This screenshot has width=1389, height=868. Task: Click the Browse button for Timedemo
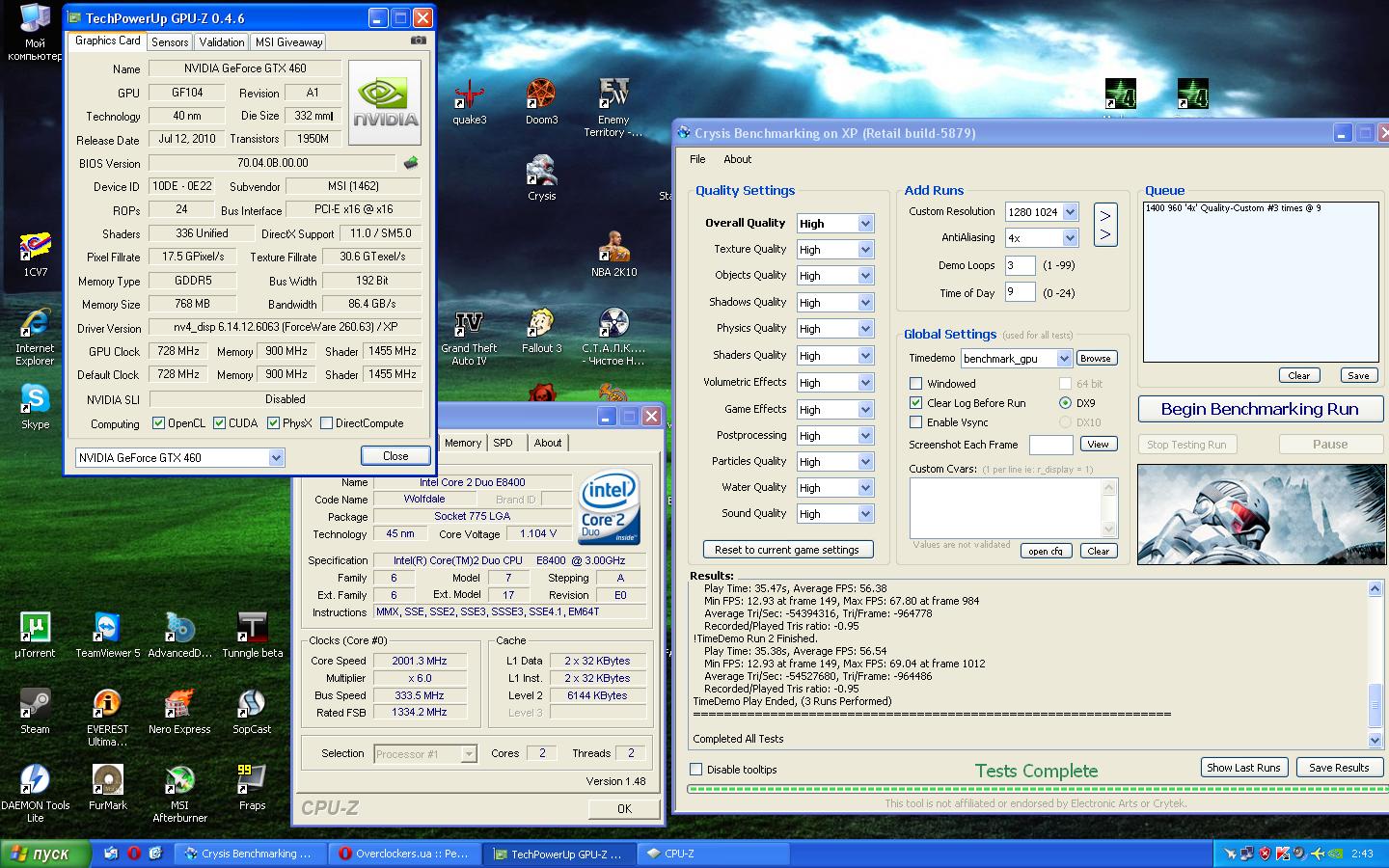(1095, 358)
